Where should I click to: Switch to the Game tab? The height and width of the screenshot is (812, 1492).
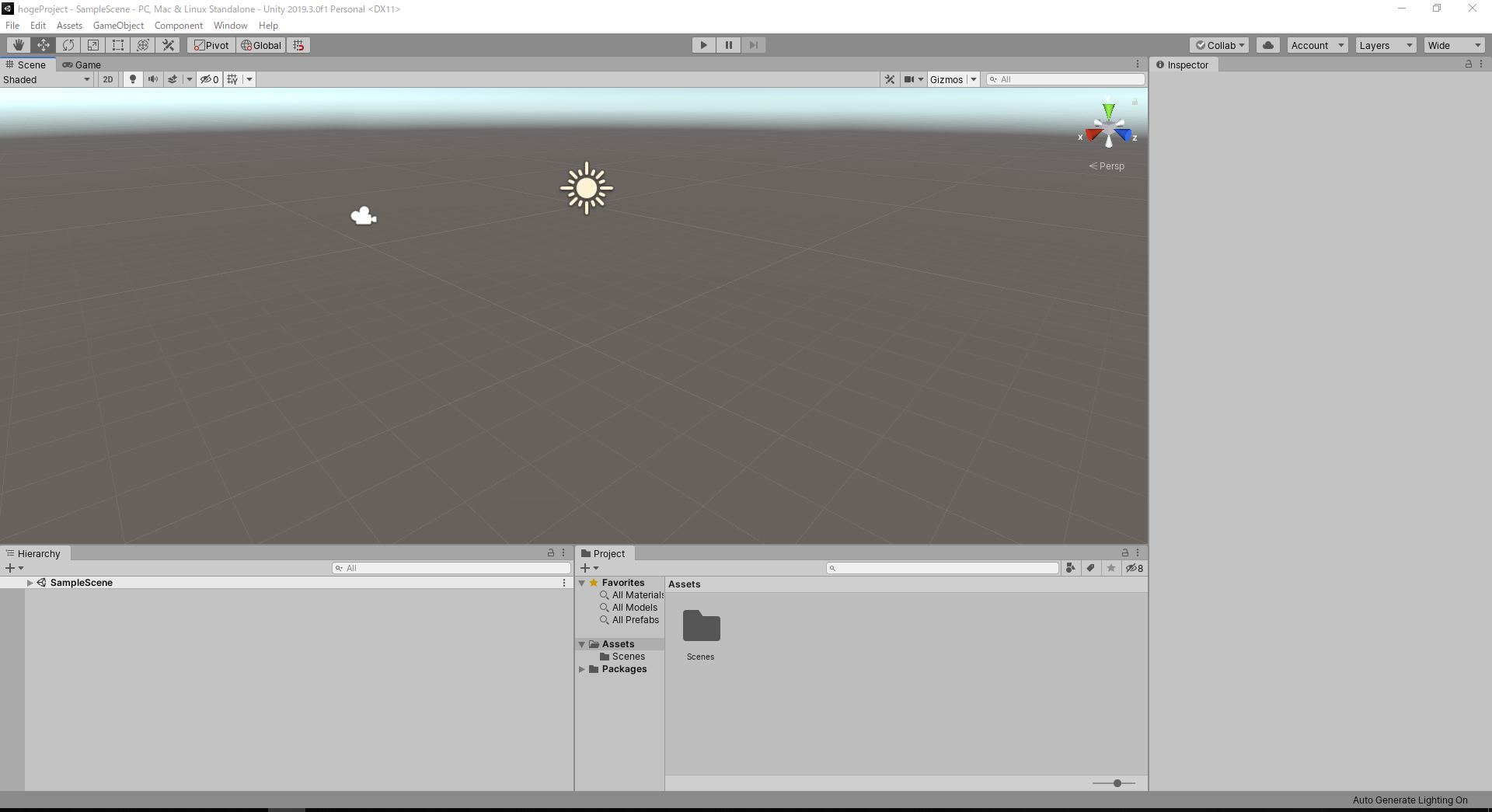(x=82, y=64)
